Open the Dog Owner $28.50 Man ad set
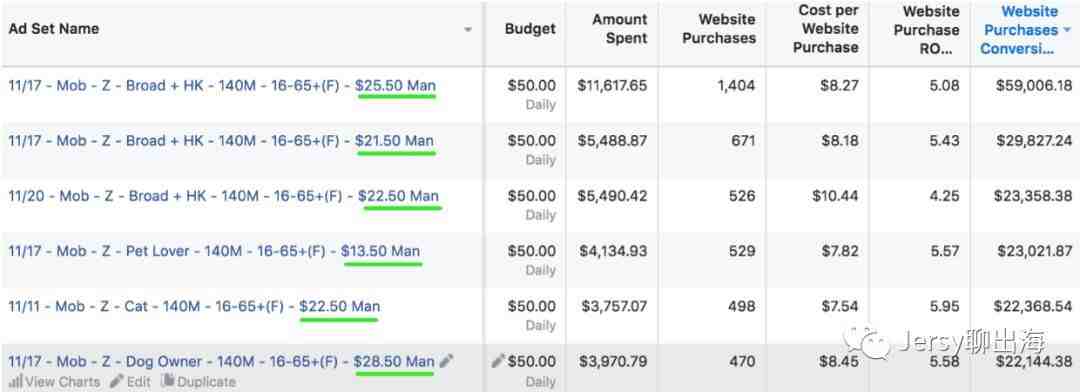The height and width of the screenshot is (392, 1080). pyautogui.click(x=222, y=362)
